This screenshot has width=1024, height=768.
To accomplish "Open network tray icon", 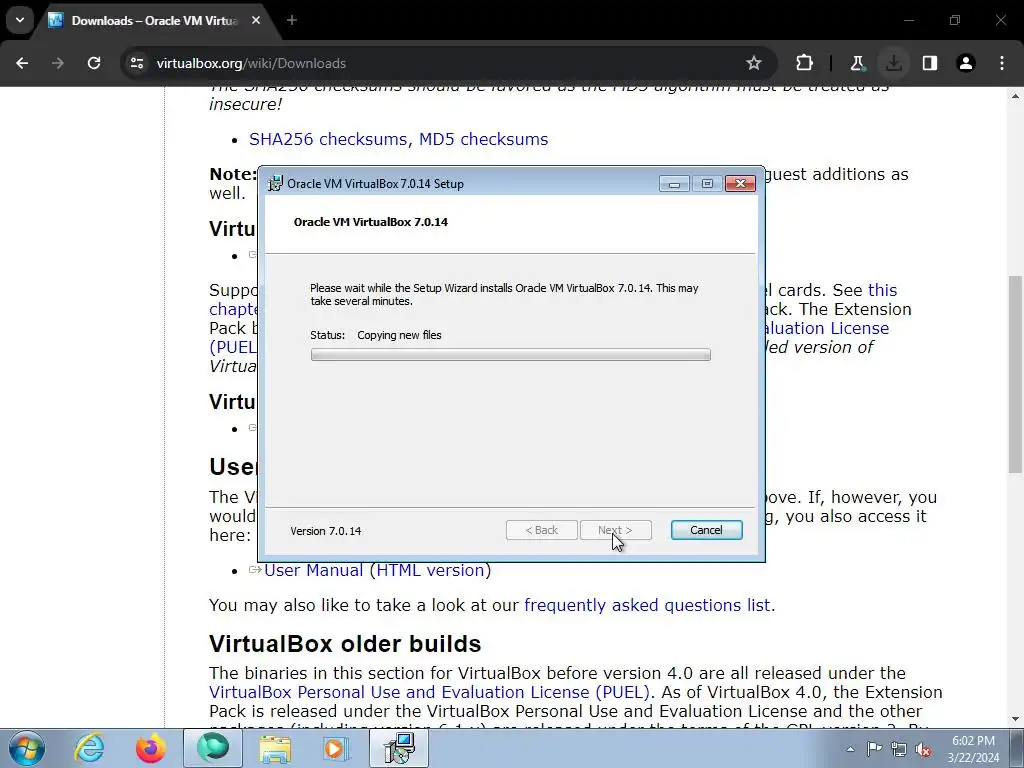I will pos(899,749).
